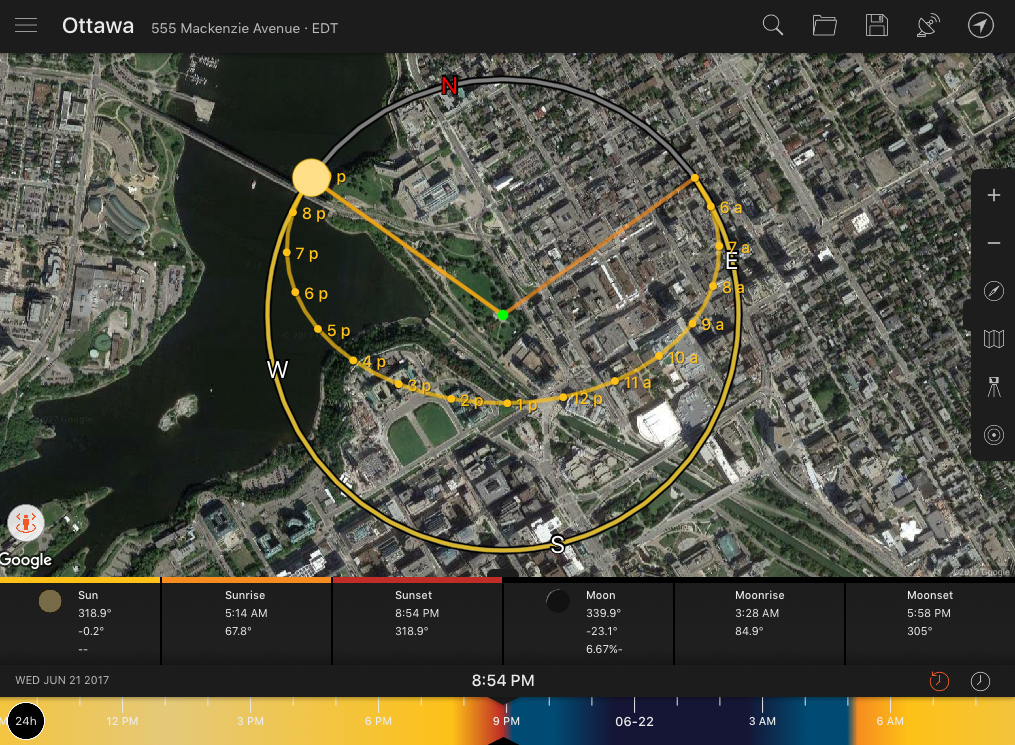The height and width of the screenshot is (745, 1015).
Task: Click the WED JUN 21 2017 date
Action: pos(62,681)
